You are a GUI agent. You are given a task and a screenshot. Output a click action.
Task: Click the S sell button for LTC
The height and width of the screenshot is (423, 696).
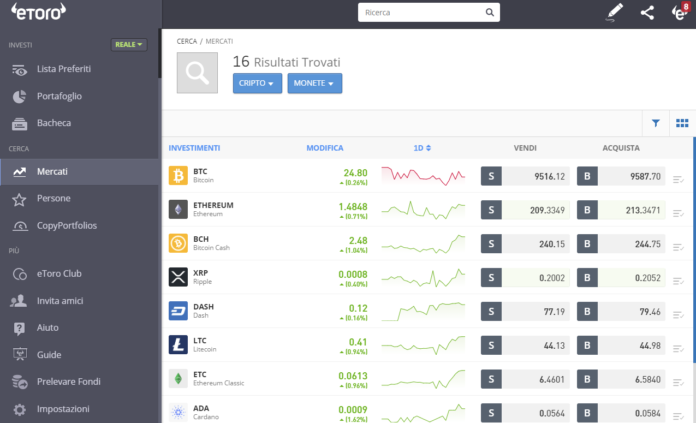pos(491,345)
